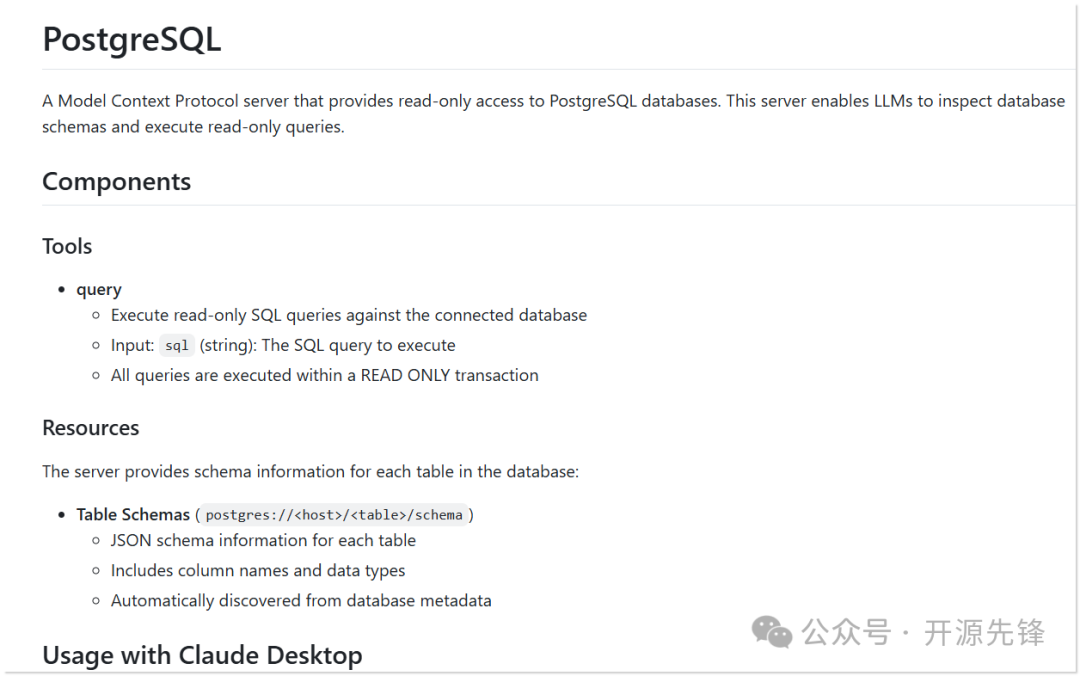
Task: Click the 'READ ONLY transaction' bullet line
Action: [x=324, y=376]
